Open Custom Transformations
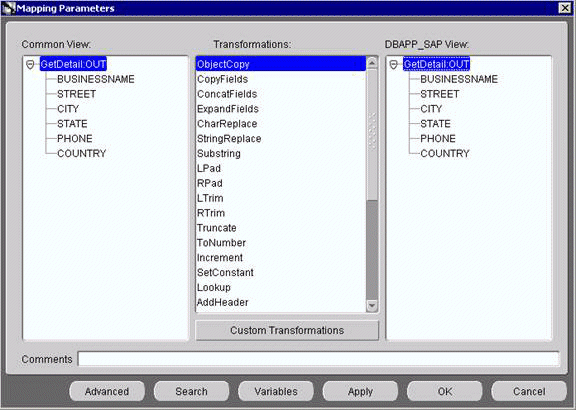 287,330
